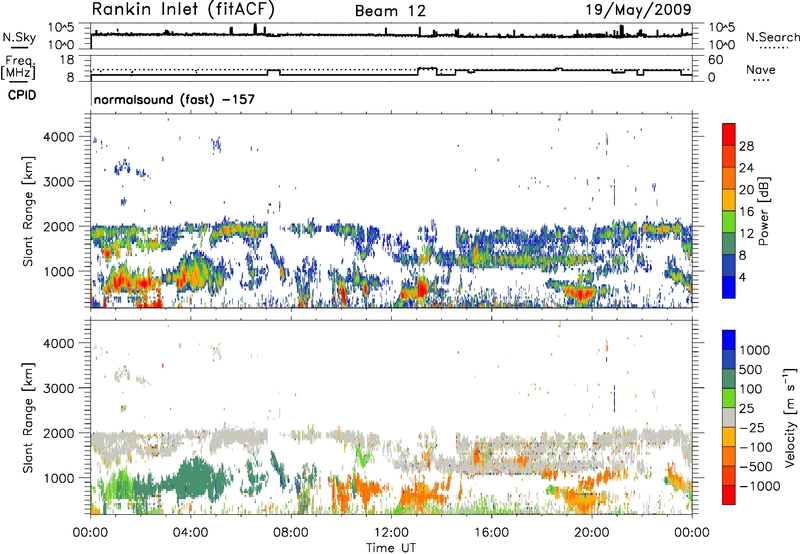
Task: Click the '4' label on power colorbar
Action: click(x=743, y=278)
